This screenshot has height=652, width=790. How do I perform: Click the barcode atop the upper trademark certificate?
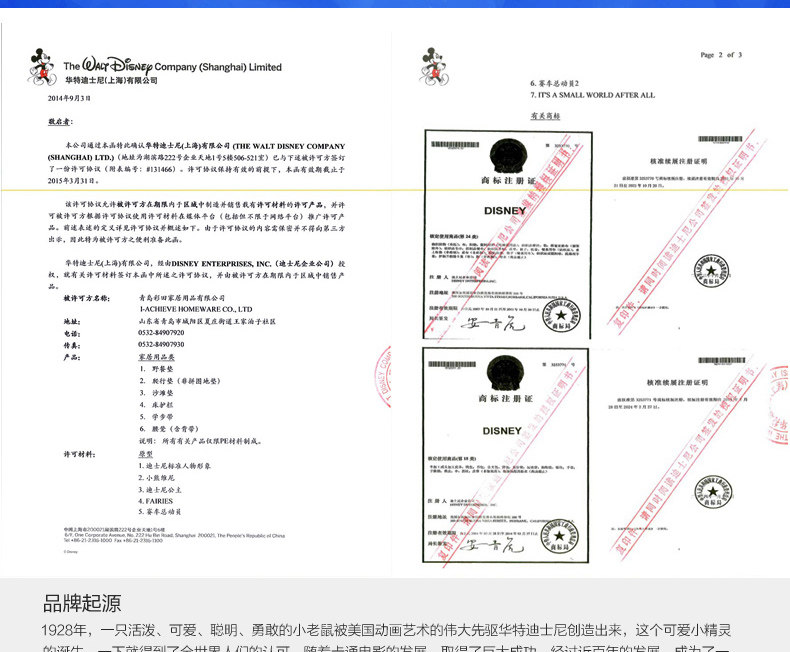pos(455,145)
